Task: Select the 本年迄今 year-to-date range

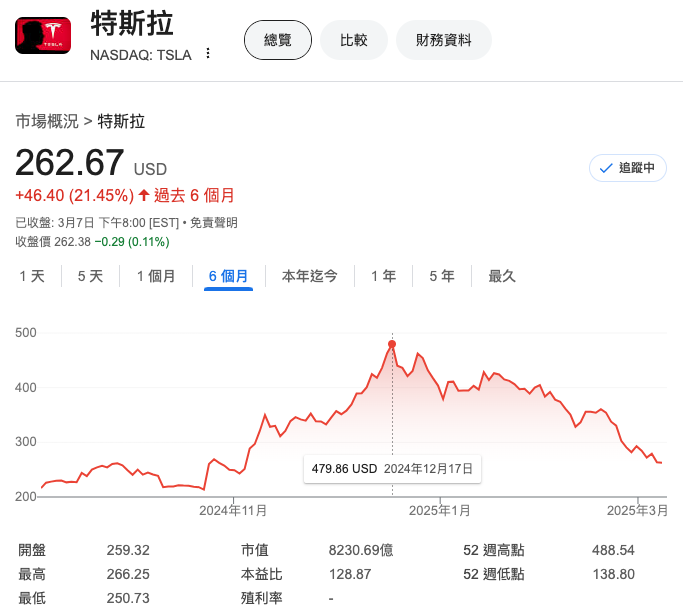Action: point(310,276)
